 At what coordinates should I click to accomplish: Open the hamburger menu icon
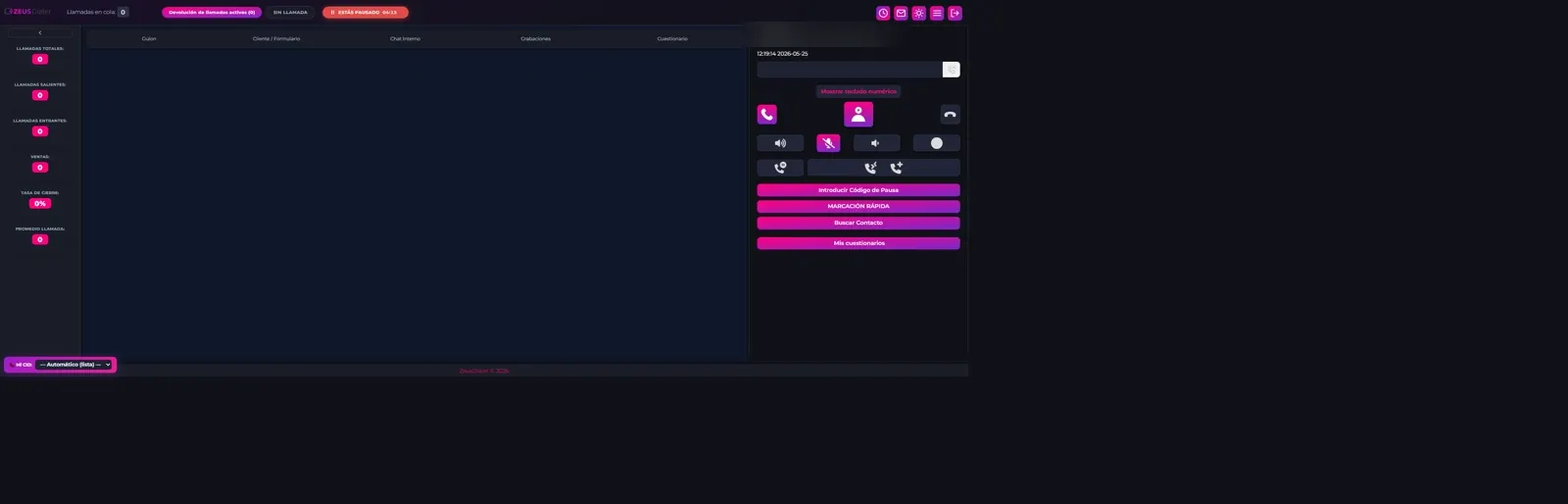point(937,13)
